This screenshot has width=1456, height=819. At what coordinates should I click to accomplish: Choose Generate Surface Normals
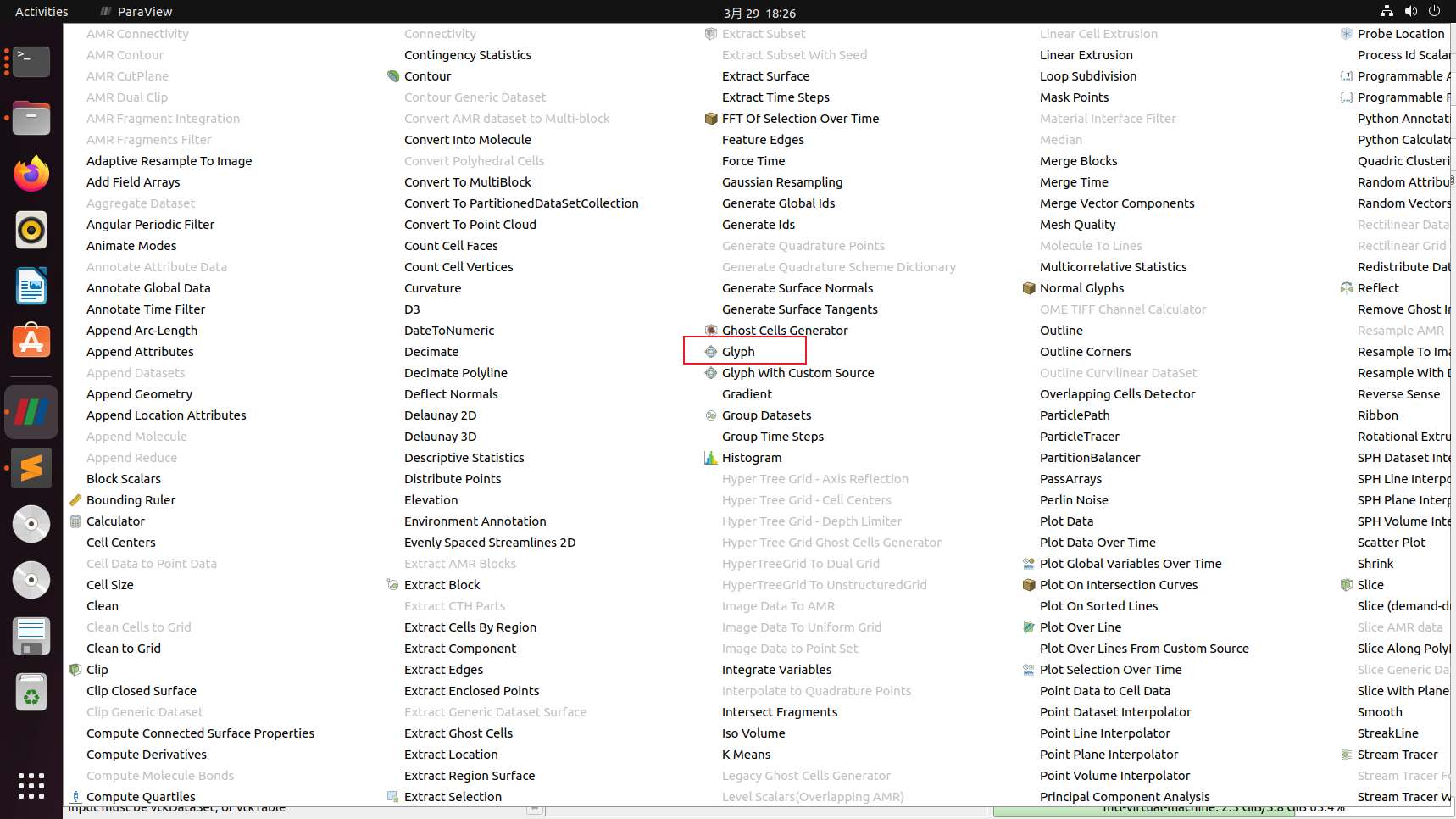click(x=797, y=288)
